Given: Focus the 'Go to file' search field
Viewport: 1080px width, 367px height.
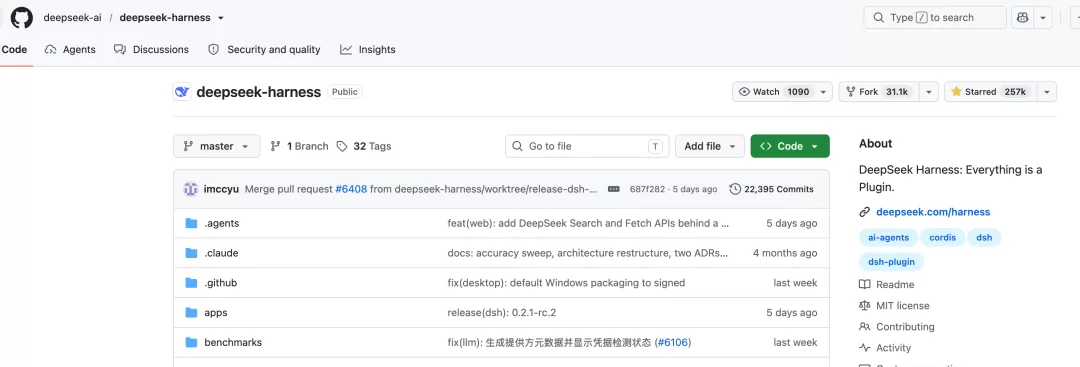Looking at the screenshot, I should coord(587,146).
